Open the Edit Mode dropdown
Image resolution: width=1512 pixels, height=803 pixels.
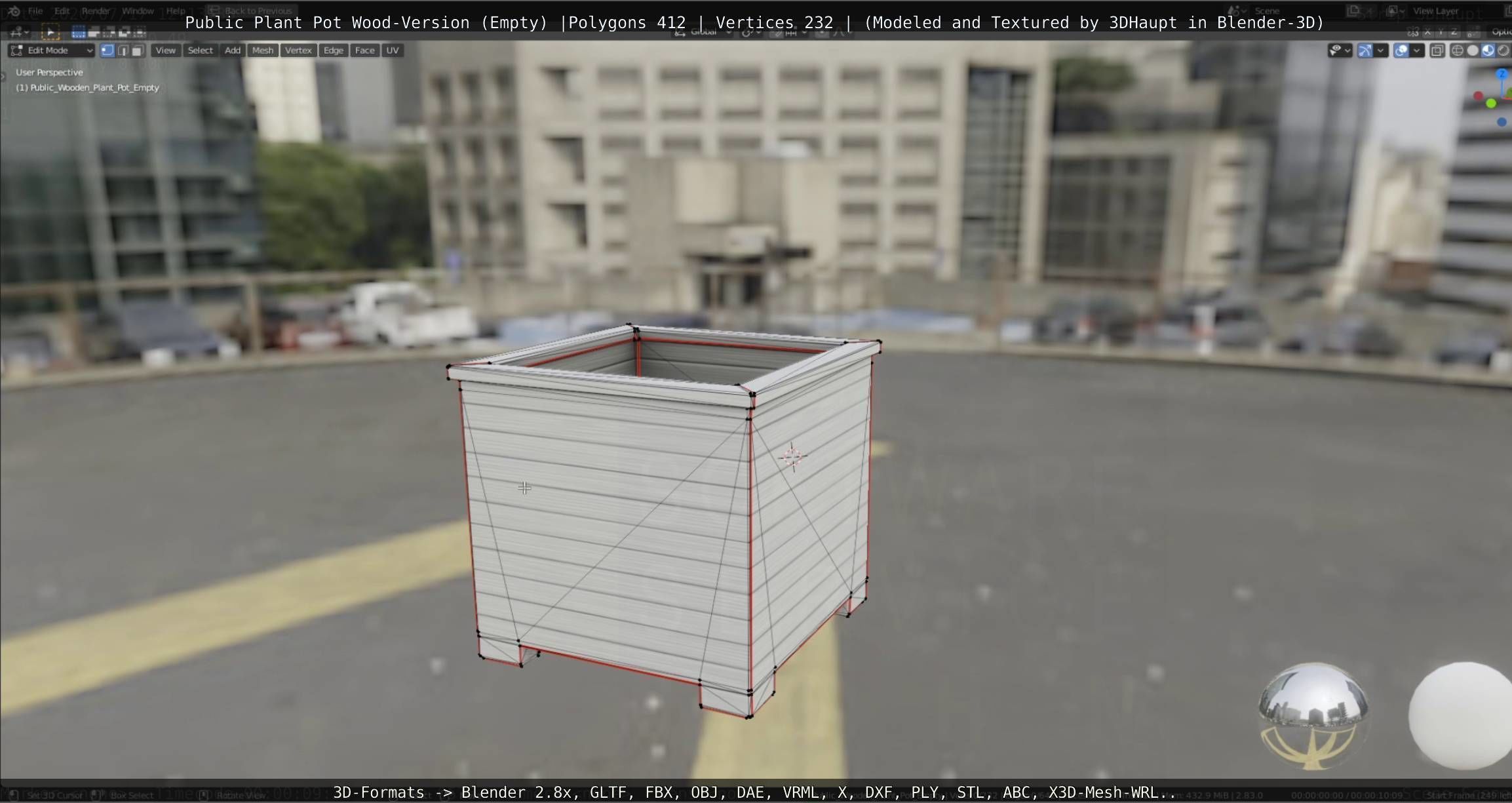(x=52, y=50)
